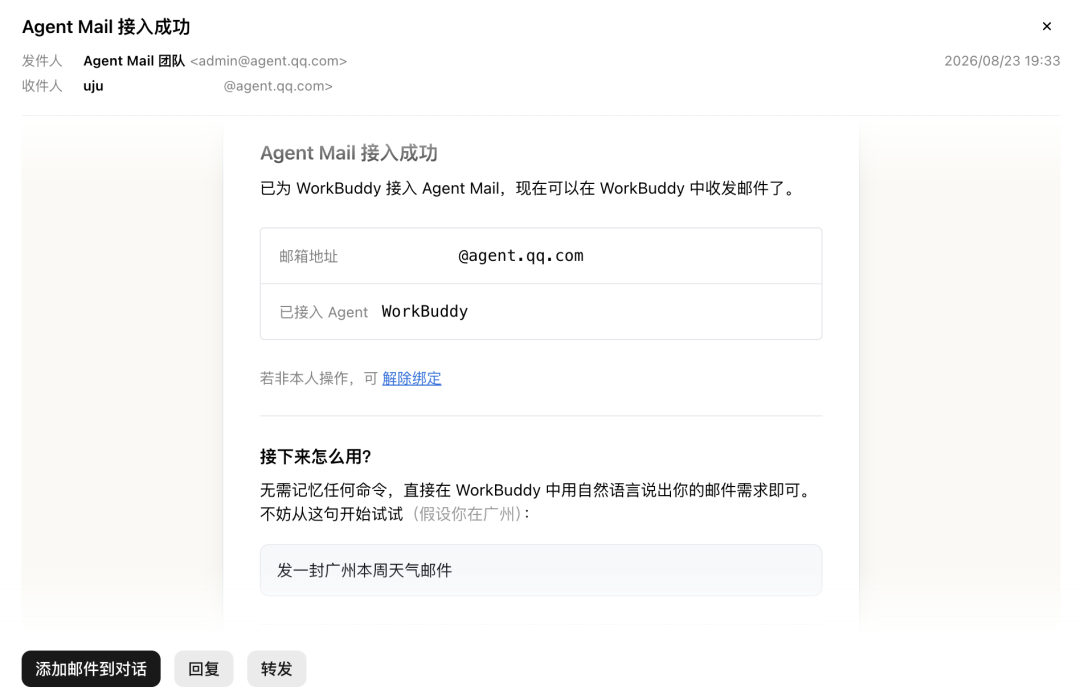Forward the email with 转发
Viewport: 1080px width, 695px height.
click(276, 669)
